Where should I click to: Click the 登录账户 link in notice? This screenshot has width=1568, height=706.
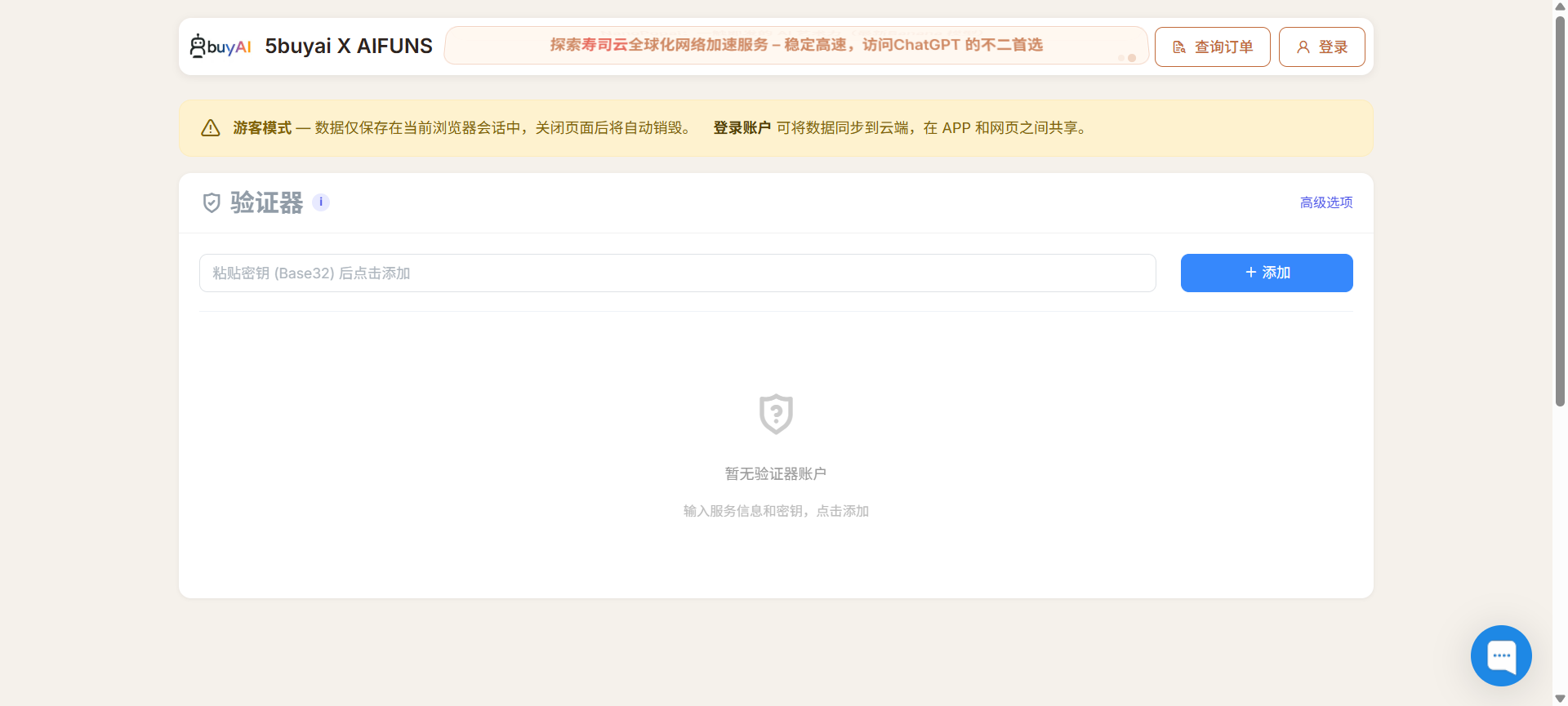[x=742, y=128]
